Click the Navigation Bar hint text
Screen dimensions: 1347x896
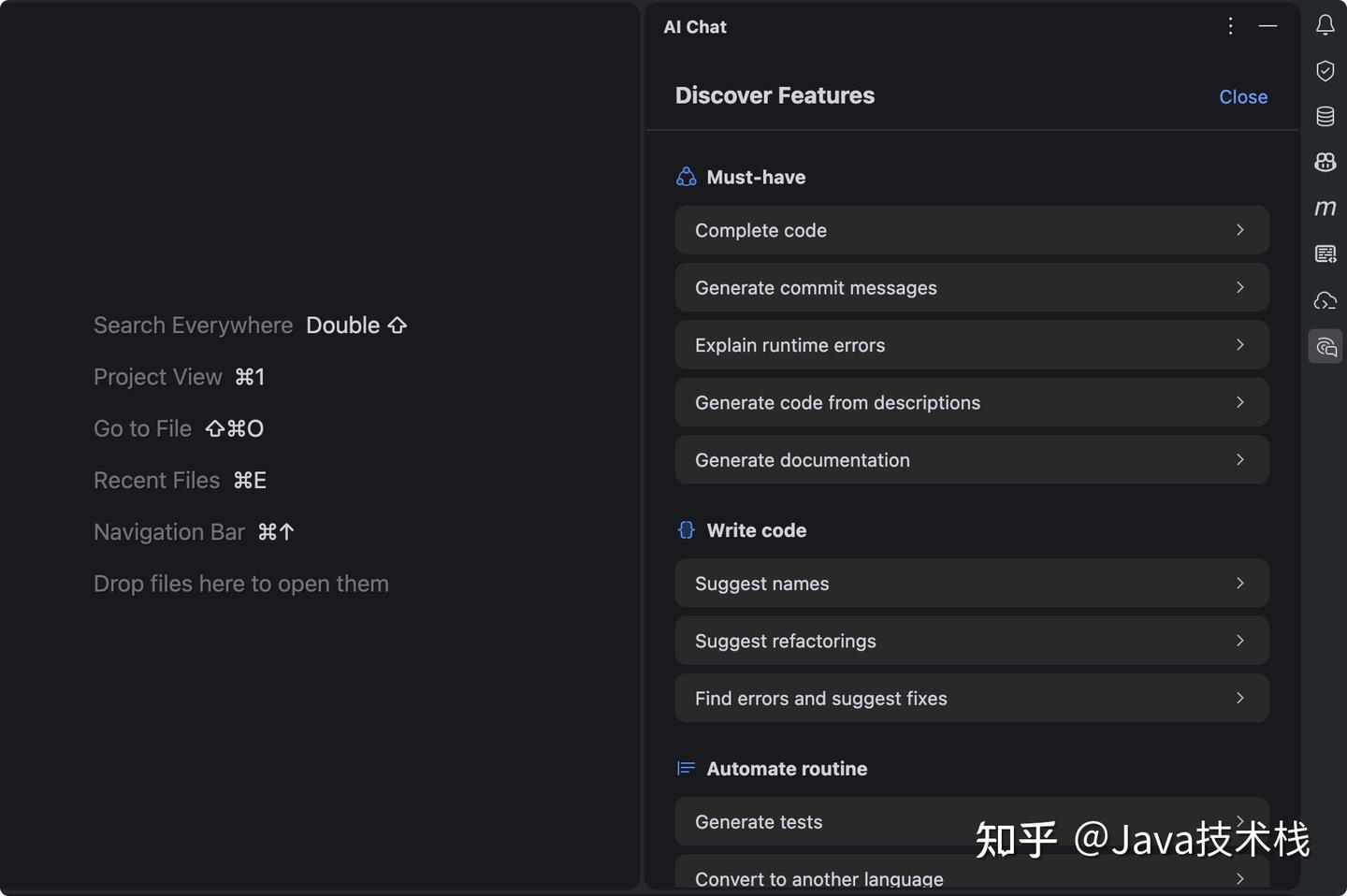click(x=168, y=532)
